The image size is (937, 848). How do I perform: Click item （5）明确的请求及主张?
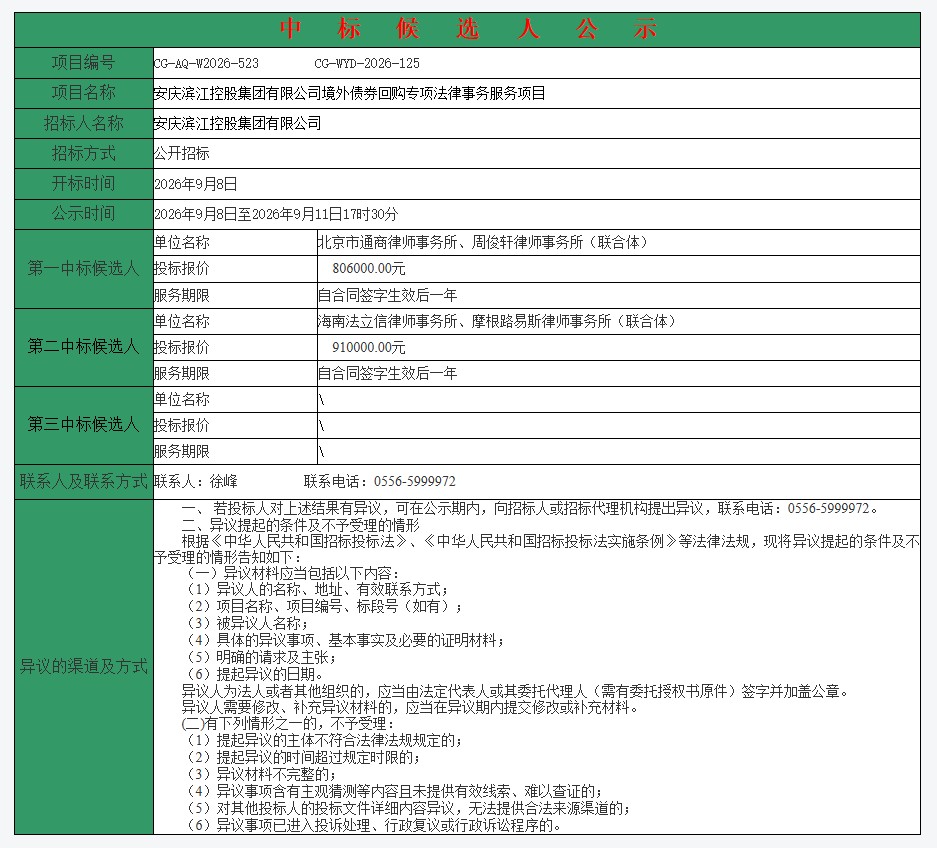pos(261,658)
